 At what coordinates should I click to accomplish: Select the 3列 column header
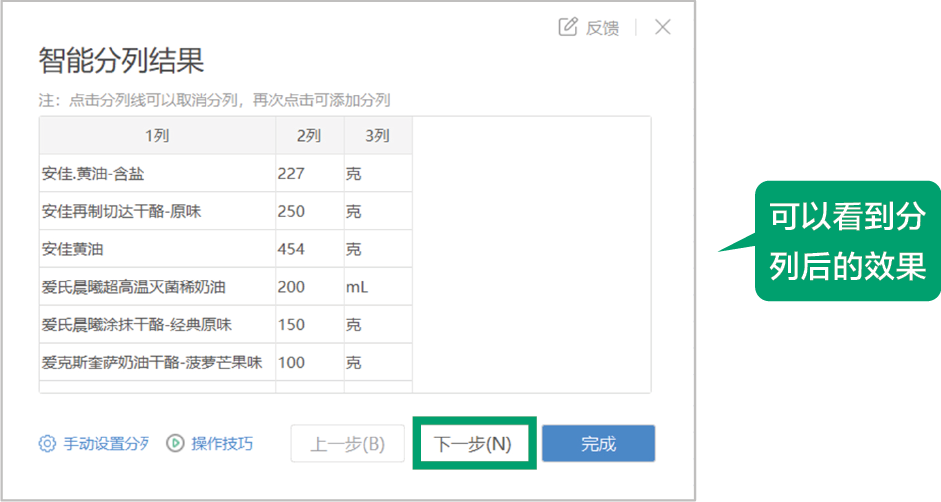pyautogui.click(x=377, y=136)
